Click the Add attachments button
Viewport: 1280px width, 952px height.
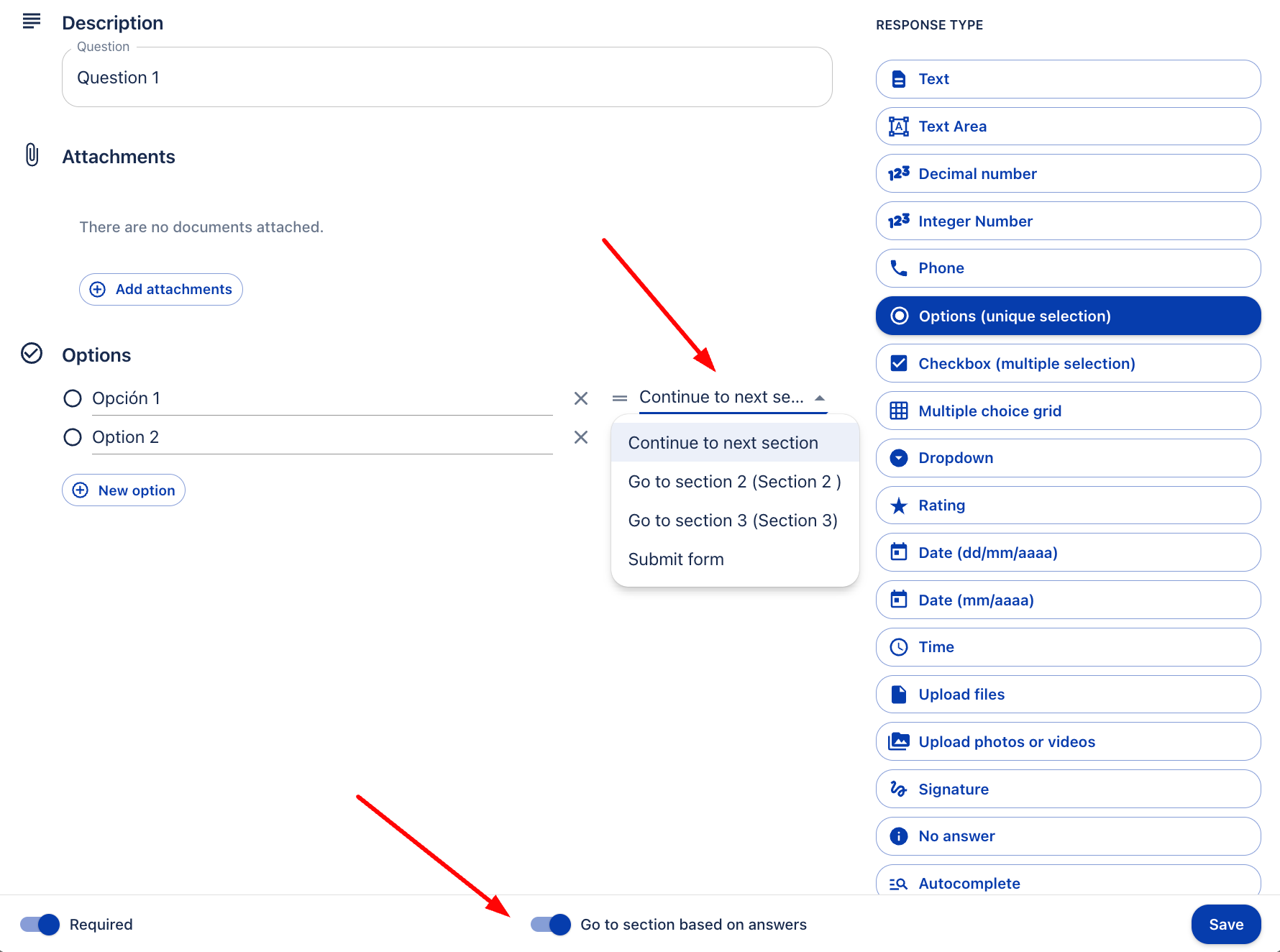click(x=161, y=289)
